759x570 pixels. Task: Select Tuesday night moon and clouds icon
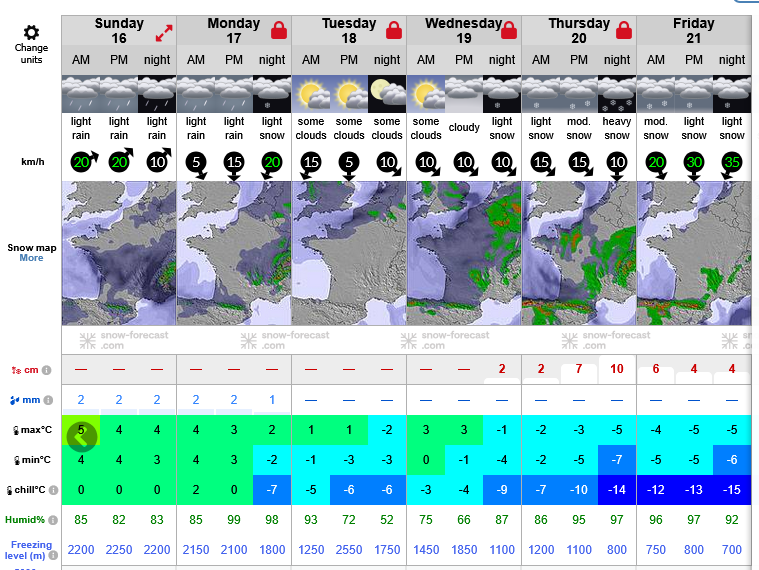coord(387,94)
